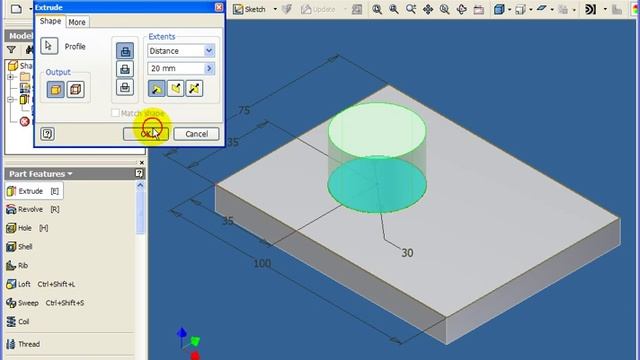Click the ground shadow plane icon

click(542, 9)
